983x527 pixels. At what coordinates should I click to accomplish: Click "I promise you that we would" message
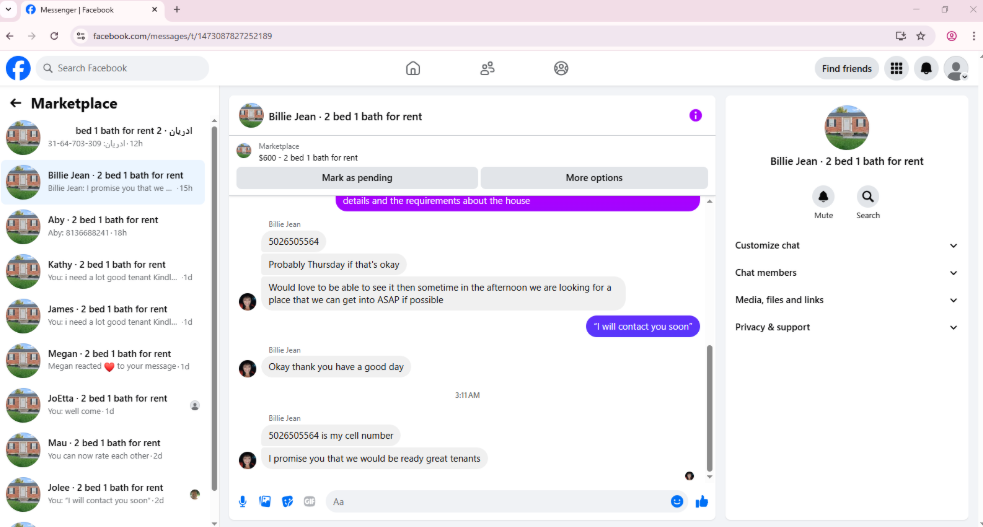[374, 459]
